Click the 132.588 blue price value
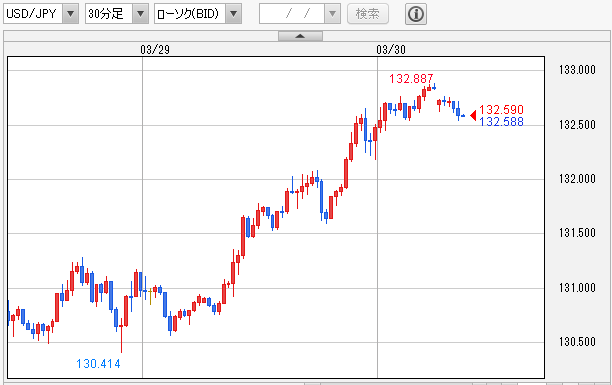 (x=501, y=122)
